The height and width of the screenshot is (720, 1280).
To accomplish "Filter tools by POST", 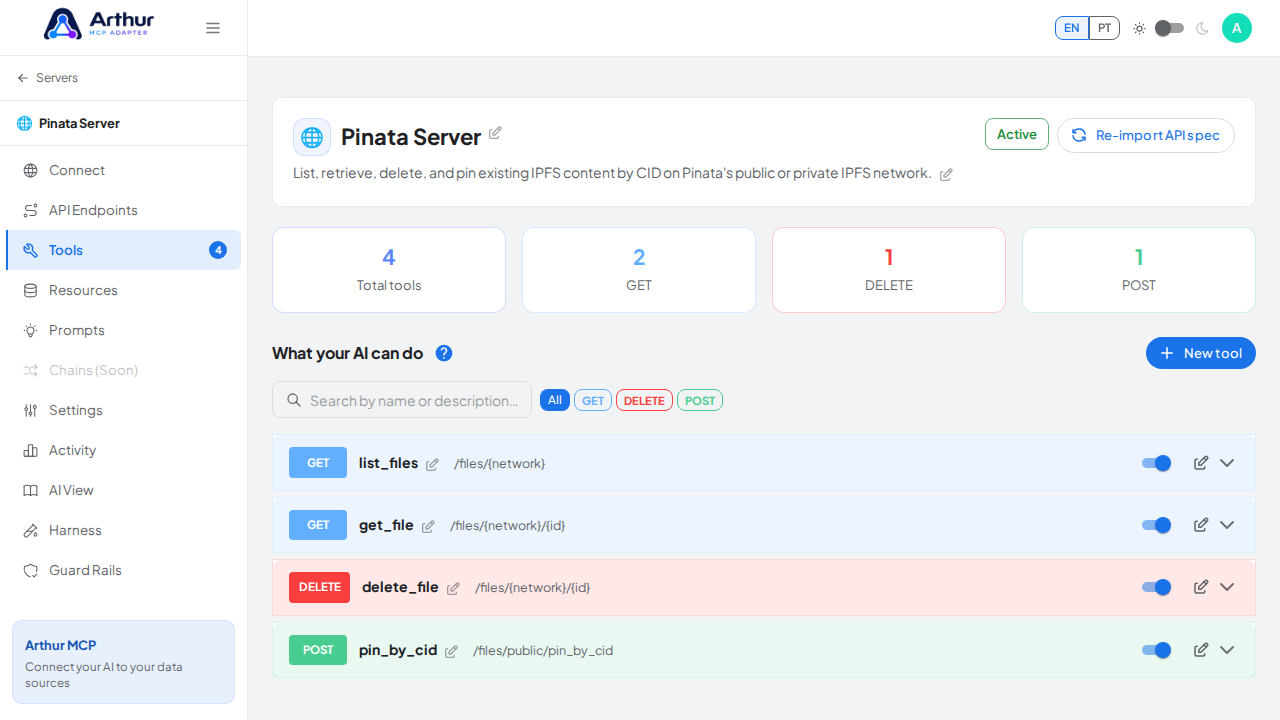I will 700,400.
